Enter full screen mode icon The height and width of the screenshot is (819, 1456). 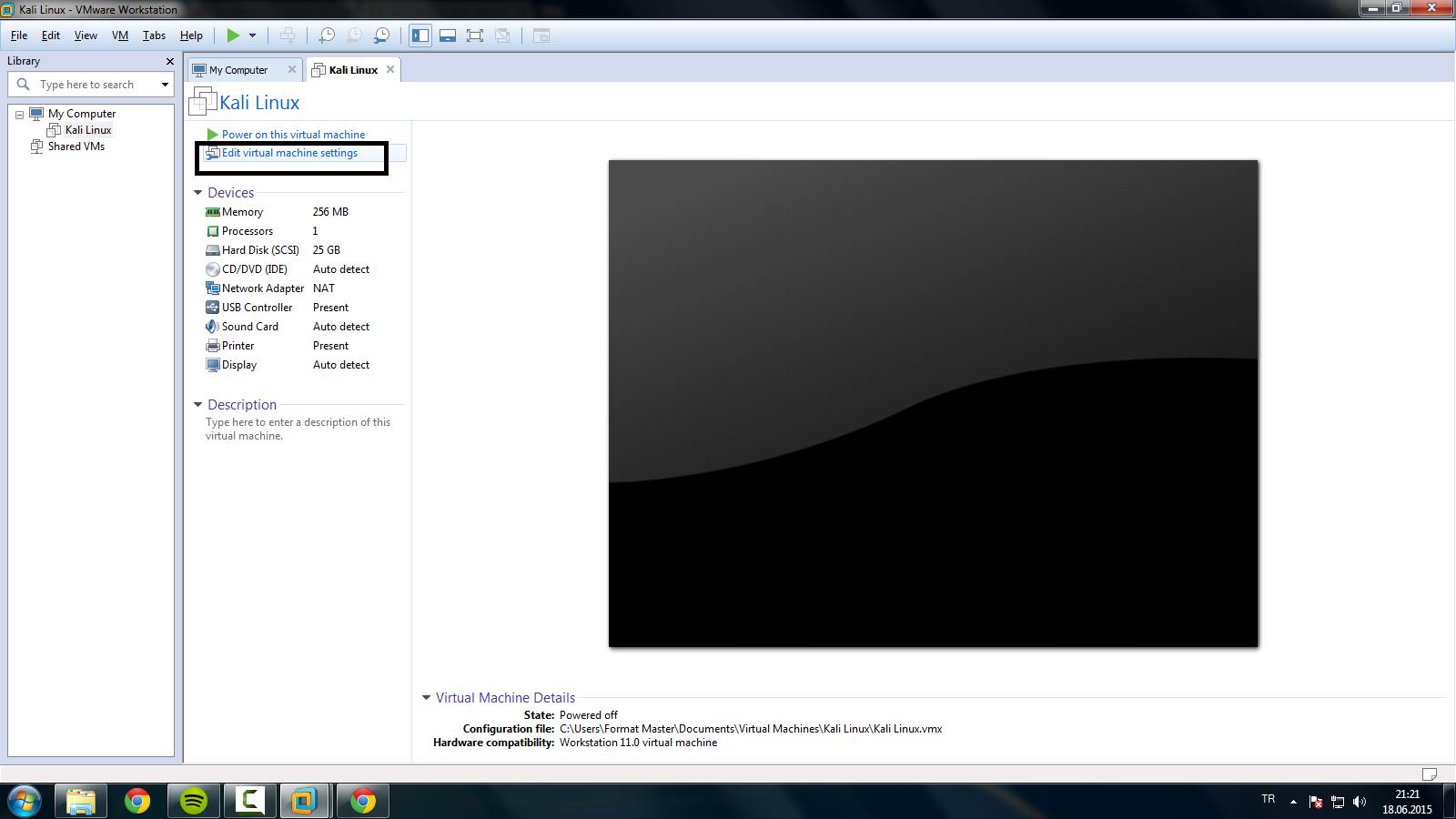coord(475,35)
